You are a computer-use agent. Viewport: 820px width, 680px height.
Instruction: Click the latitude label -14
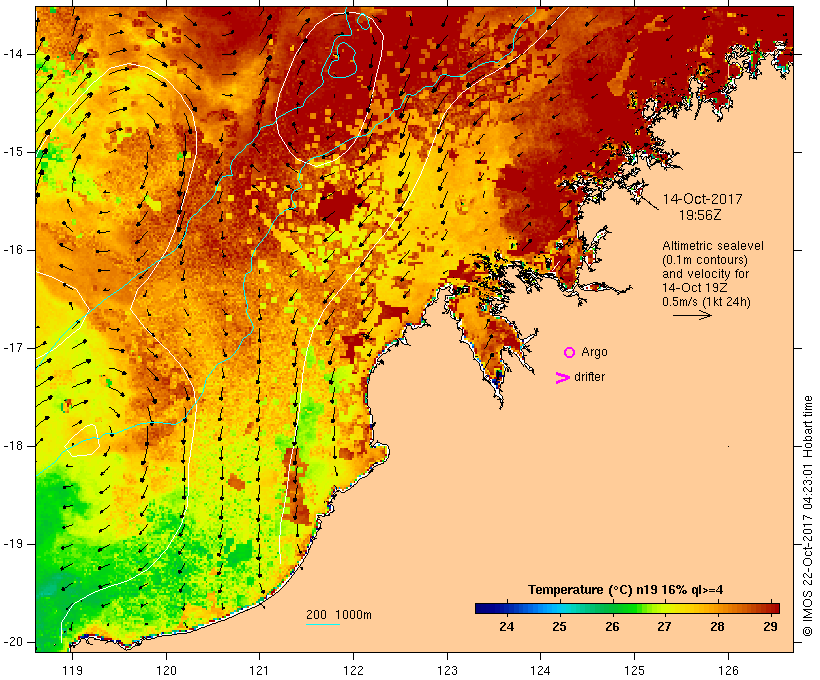(13, 54)
